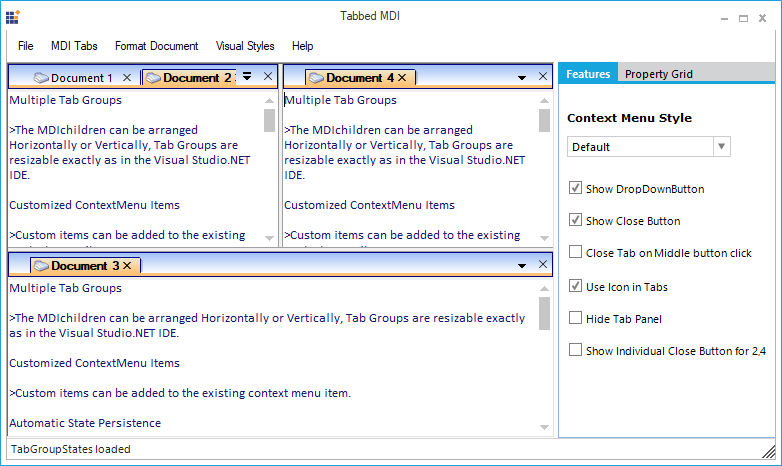Screen dimensions: 782x466
Task: Click the down arrow of Document 2 scrollbar
Action: tap(269, 238)
